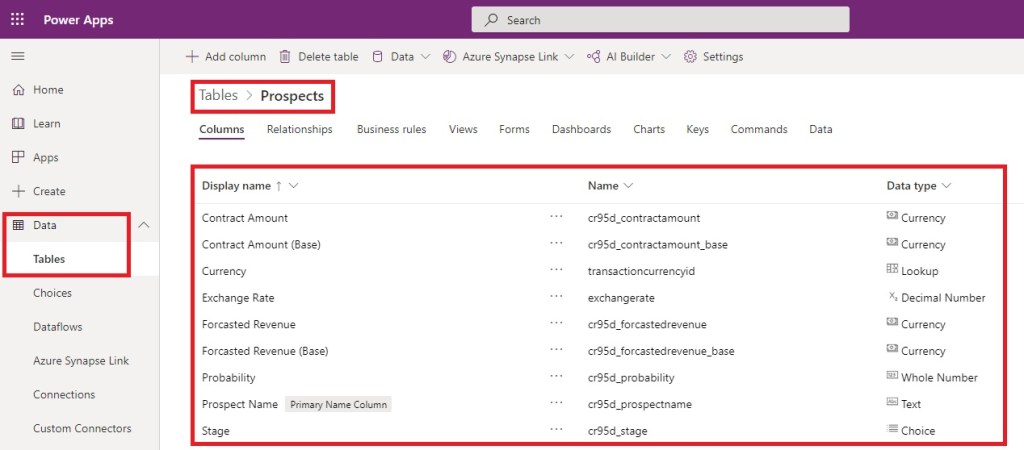
Task: Click Add column in the toolbar
Action: (x=226, y=57)
